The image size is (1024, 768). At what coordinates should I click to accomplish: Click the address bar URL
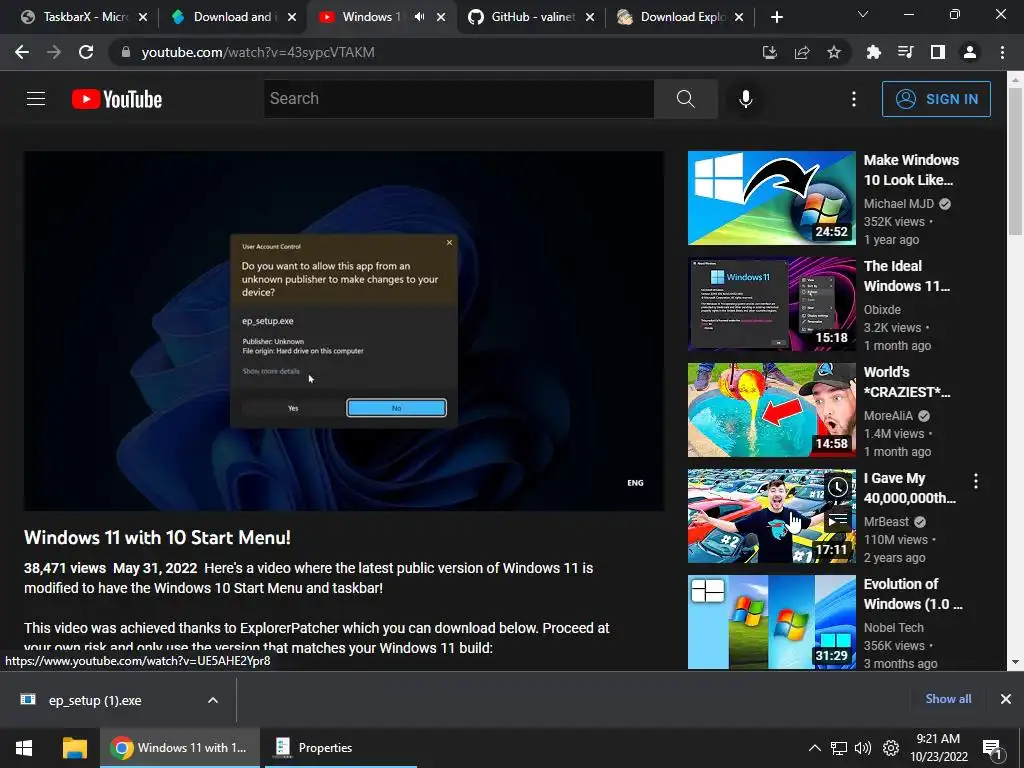pyautogui.click(x=258, y=52)
